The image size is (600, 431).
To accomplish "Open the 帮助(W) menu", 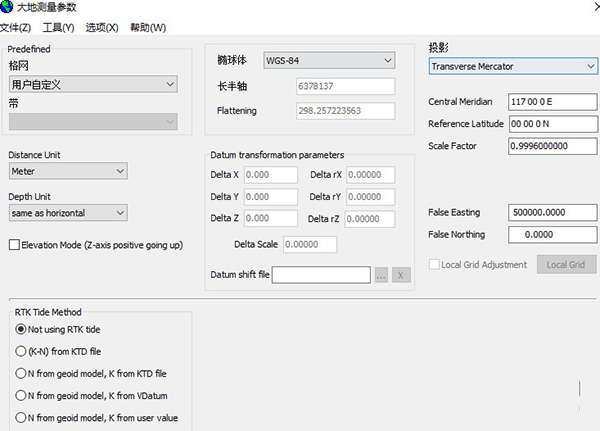I will pos(148,27).
